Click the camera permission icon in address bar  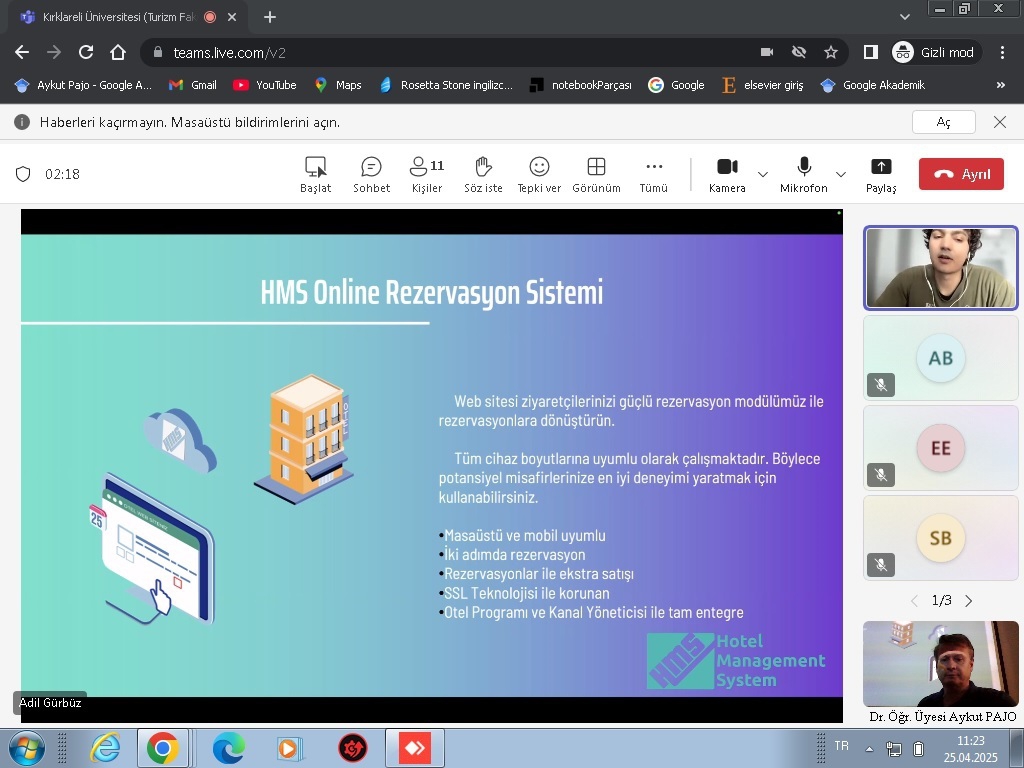pos(767,52)
